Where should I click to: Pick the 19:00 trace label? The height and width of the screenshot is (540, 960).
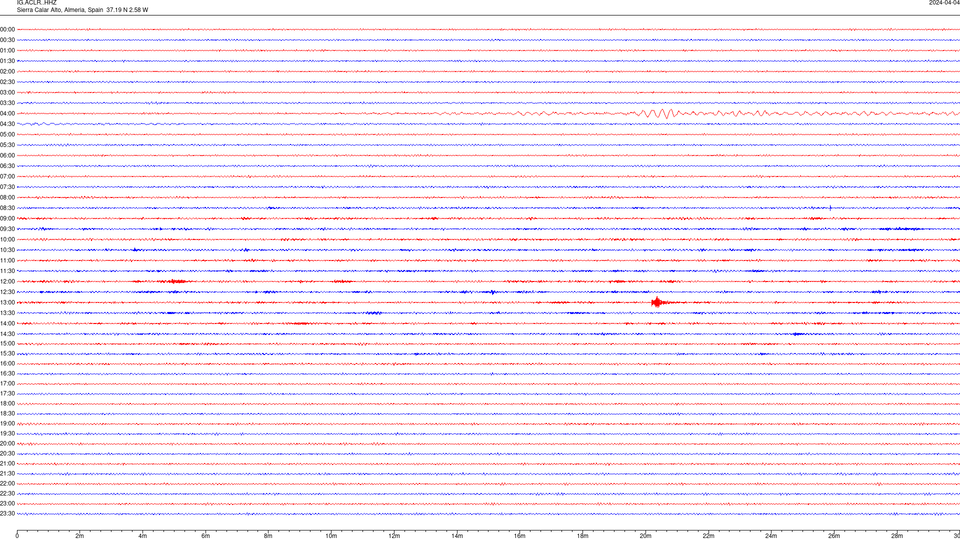coord(7,424)
